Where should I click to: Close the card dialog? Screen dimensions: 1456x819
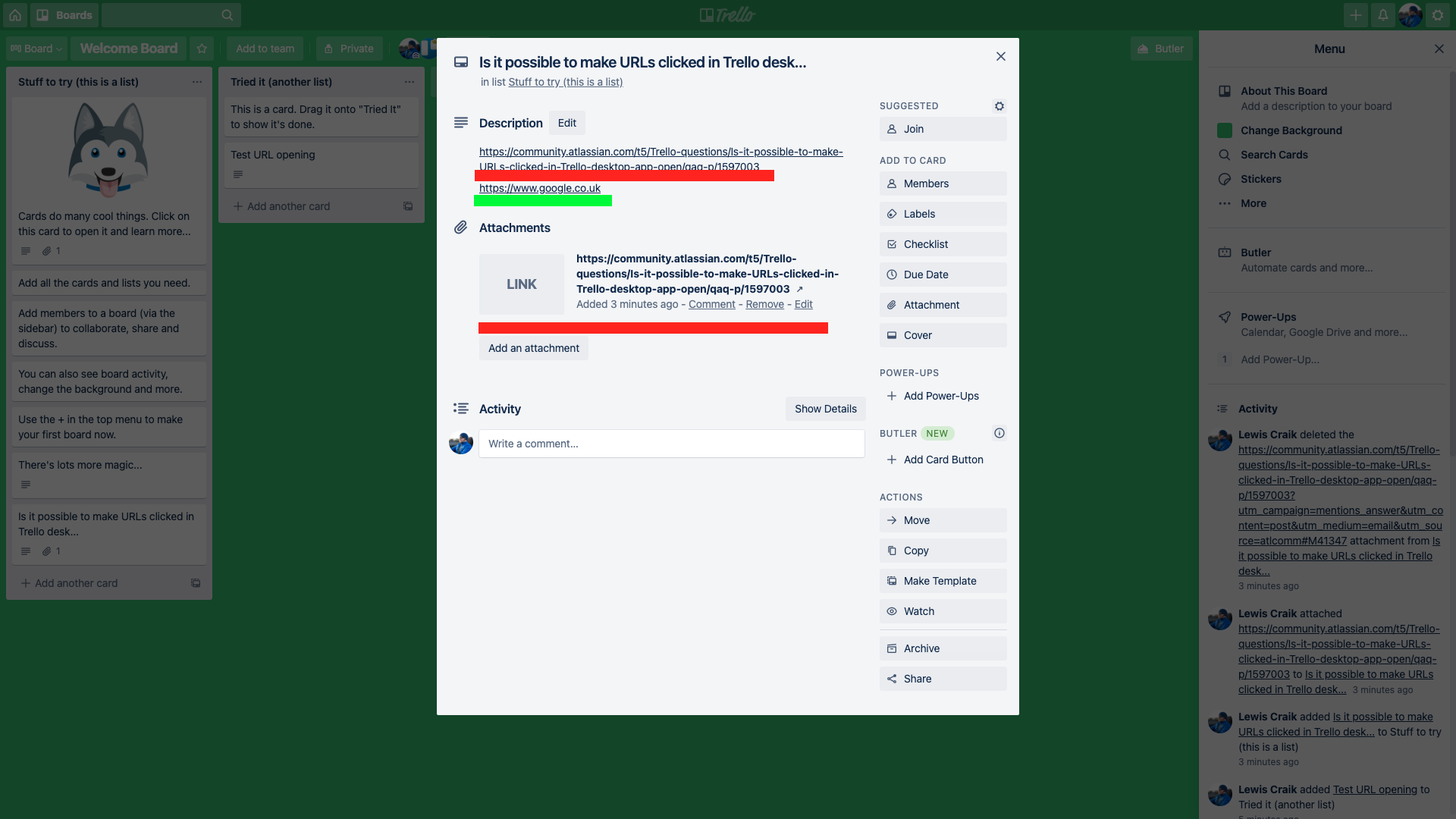point(1001,56)
